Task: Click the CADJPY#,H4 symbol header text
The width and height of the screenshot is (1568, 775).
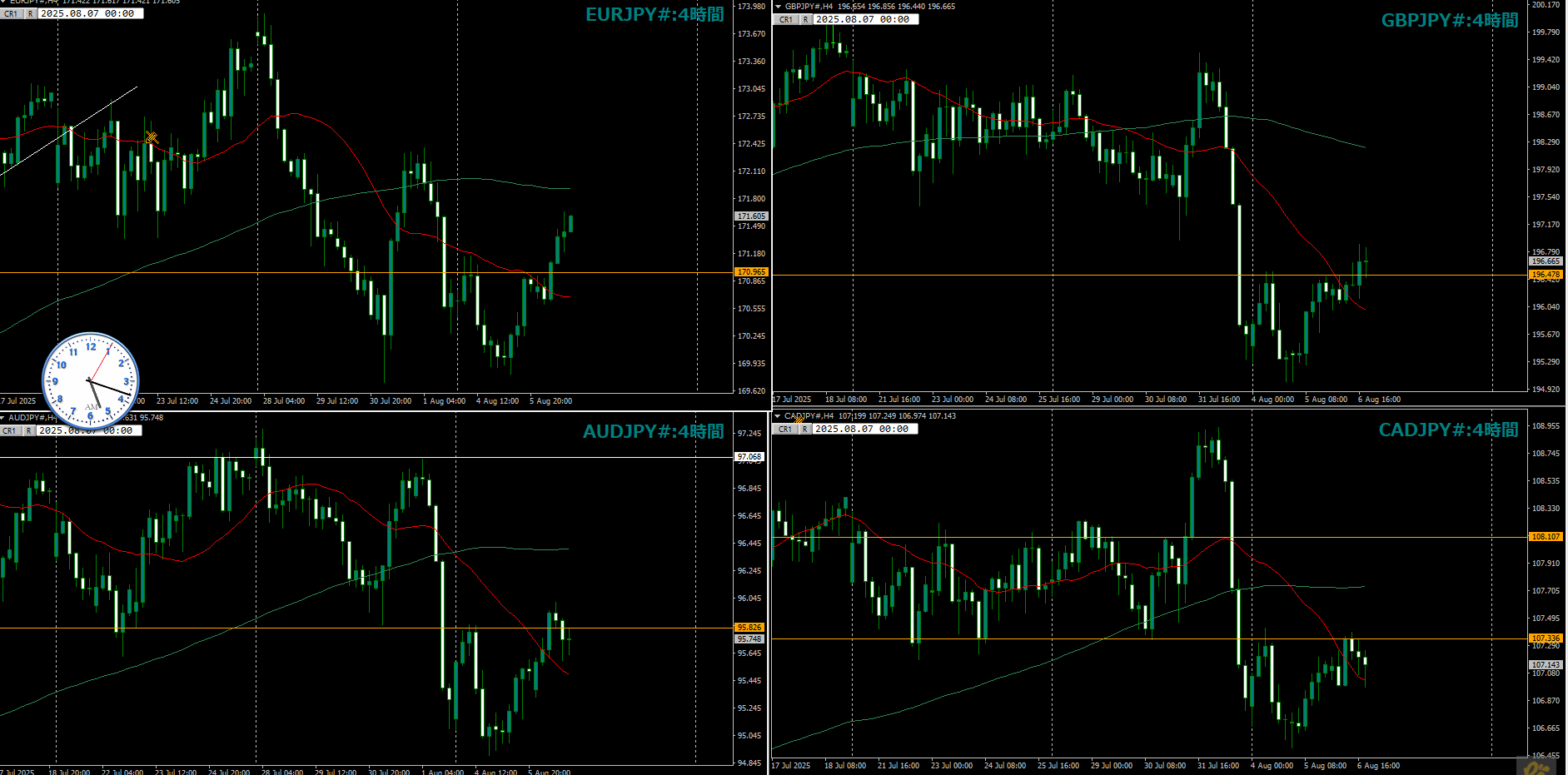Action: (x=809, y=415)
